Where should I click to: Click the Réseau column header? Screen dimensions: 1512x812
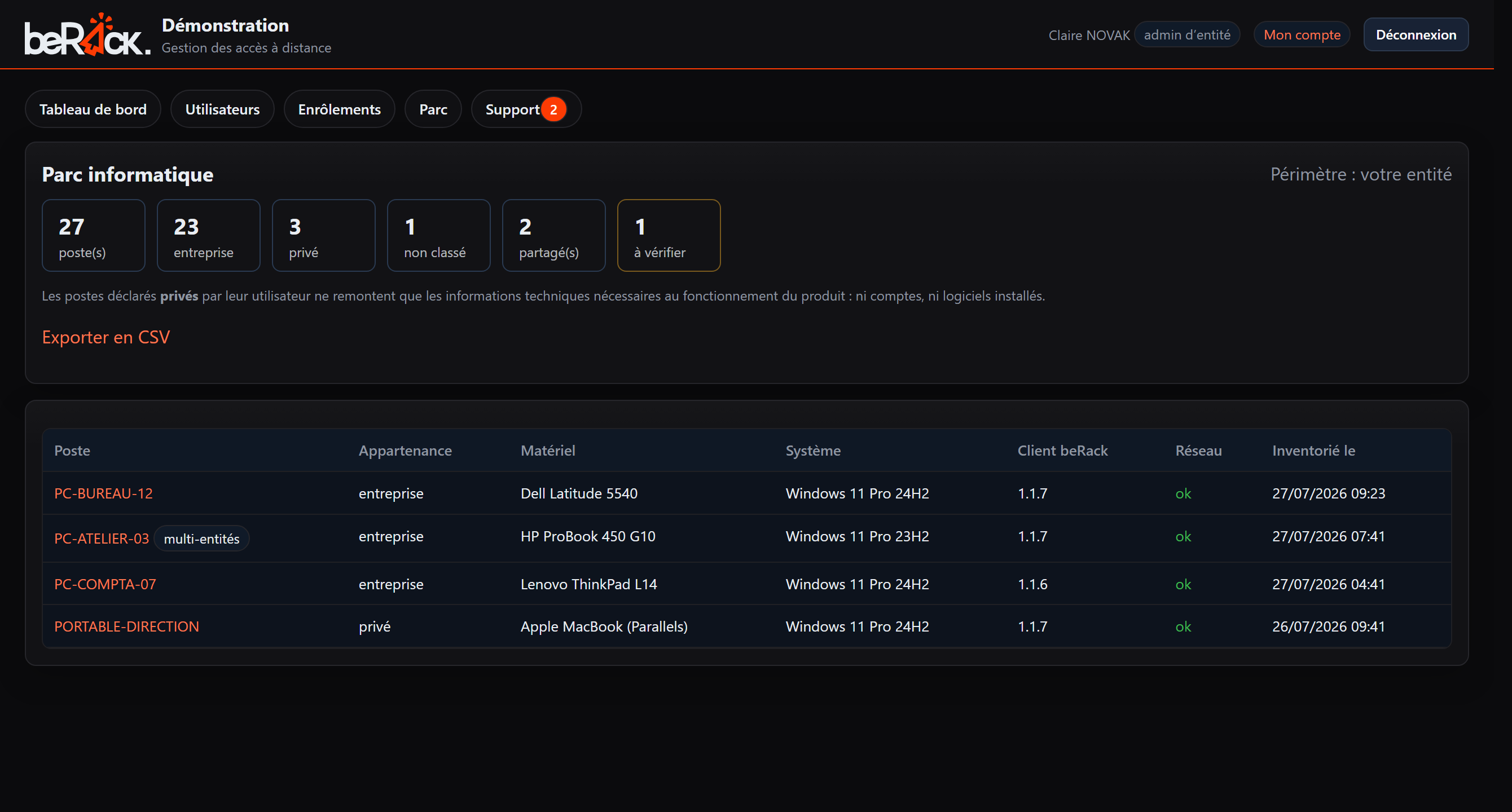(1198, 451)
